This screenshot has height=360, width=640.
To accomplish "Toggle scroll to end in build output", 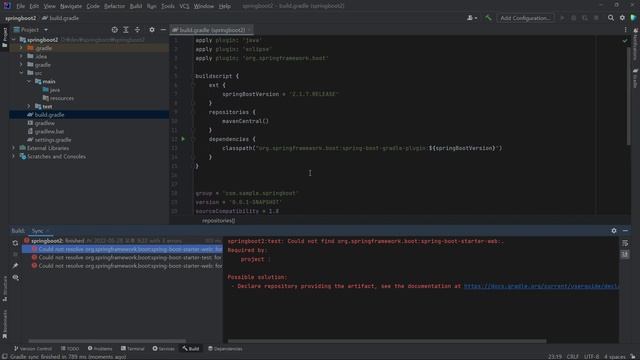I will [625, 255].
